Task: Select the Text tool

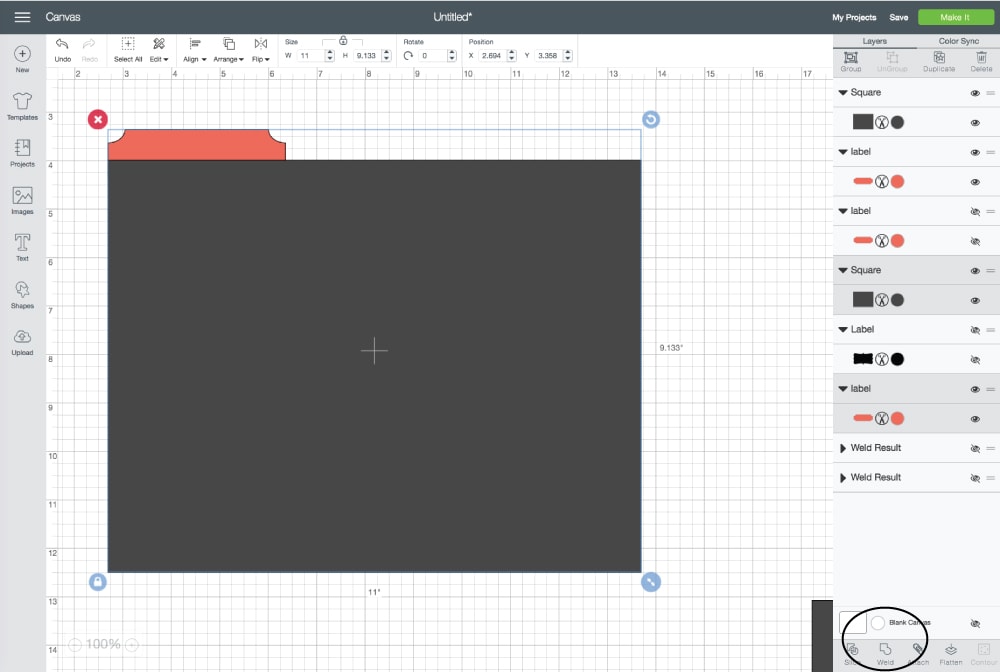Action: (x=22, y=246)
